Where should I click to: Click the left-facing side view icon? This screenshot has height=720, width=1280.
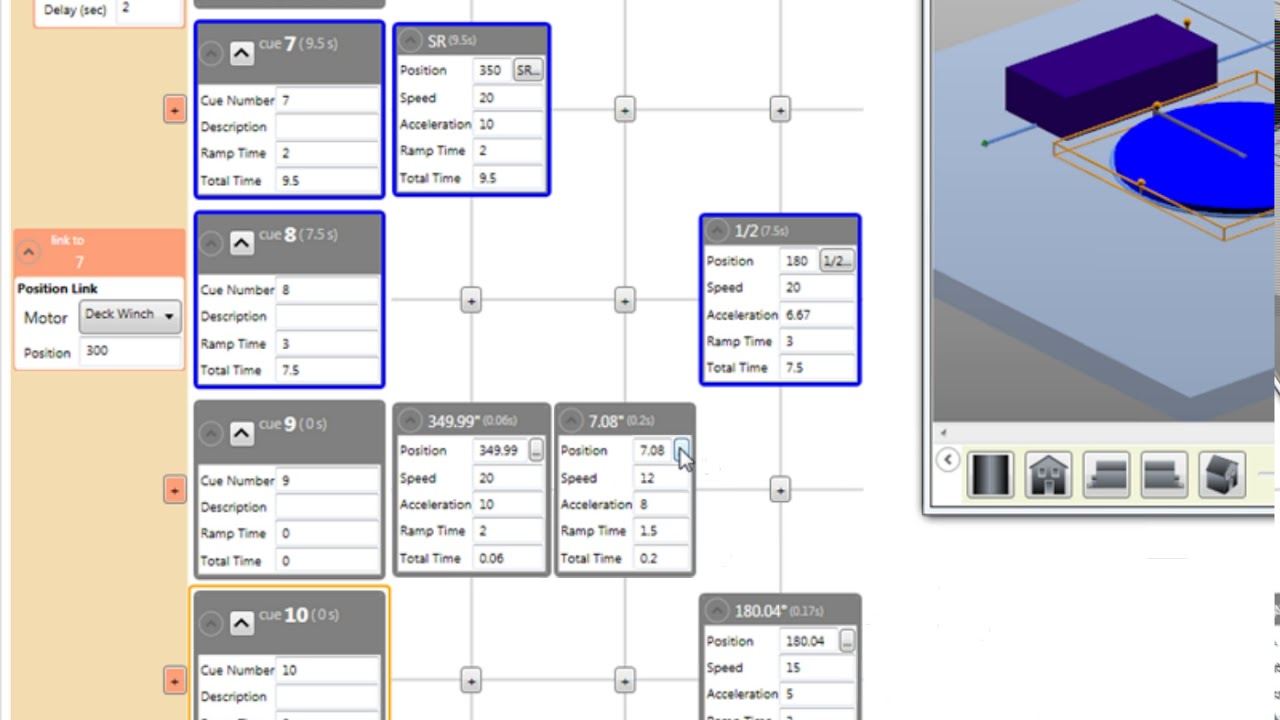click(x=1106, y=474)
